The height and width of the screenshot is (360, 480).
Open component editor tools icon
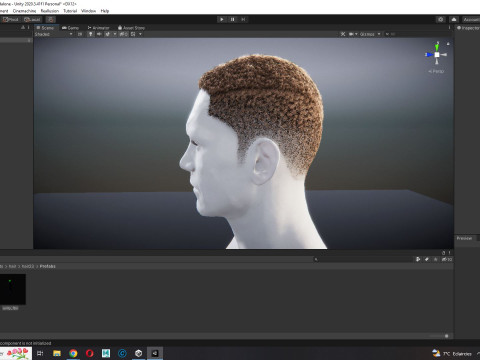343,34
